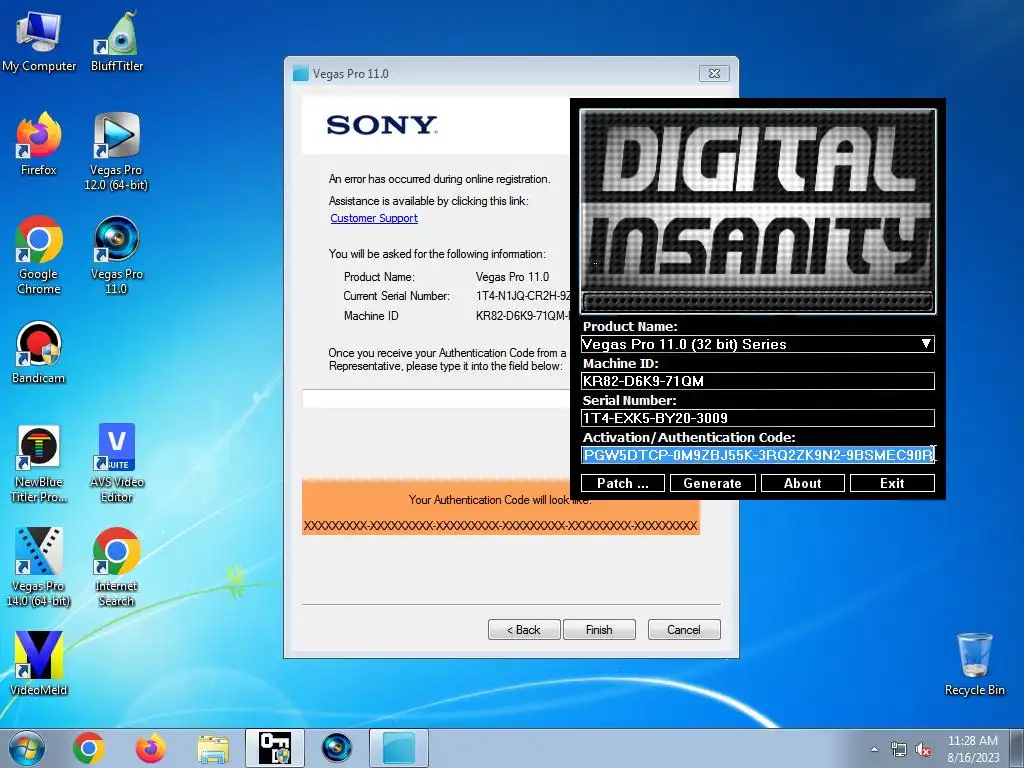Launch Chrome from the taskbar

89,748
